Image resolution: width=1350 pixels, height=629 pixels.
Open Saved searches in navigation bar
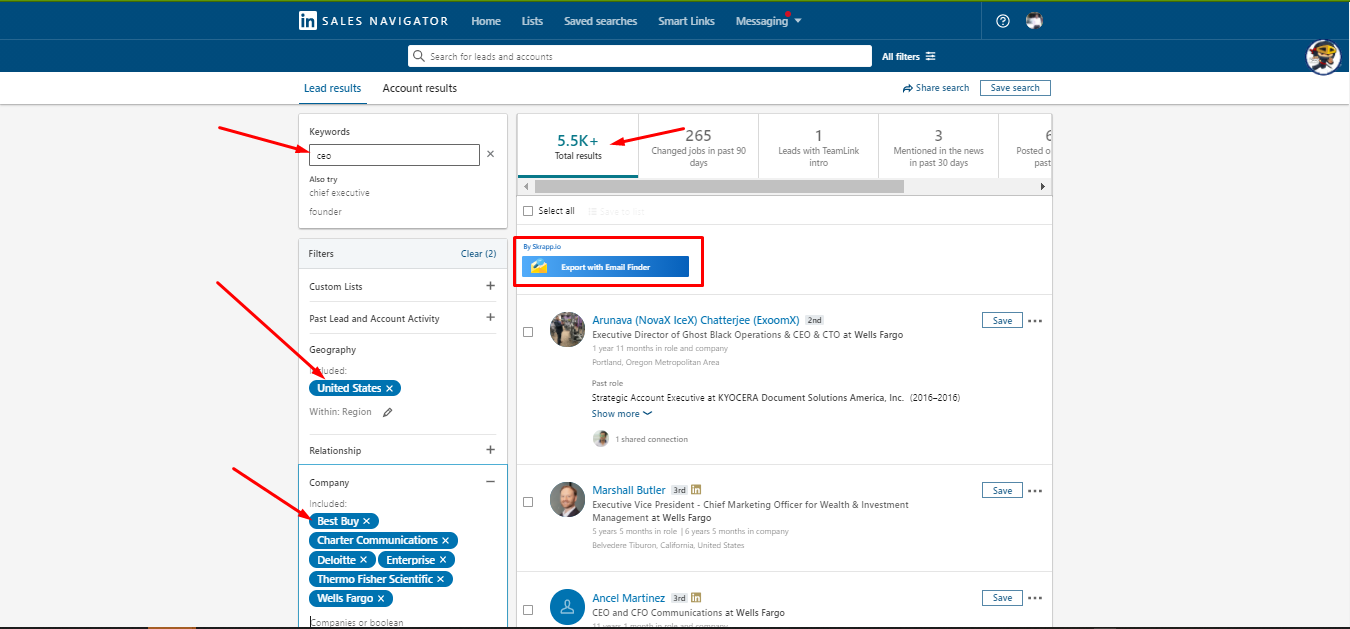point(600,21)
